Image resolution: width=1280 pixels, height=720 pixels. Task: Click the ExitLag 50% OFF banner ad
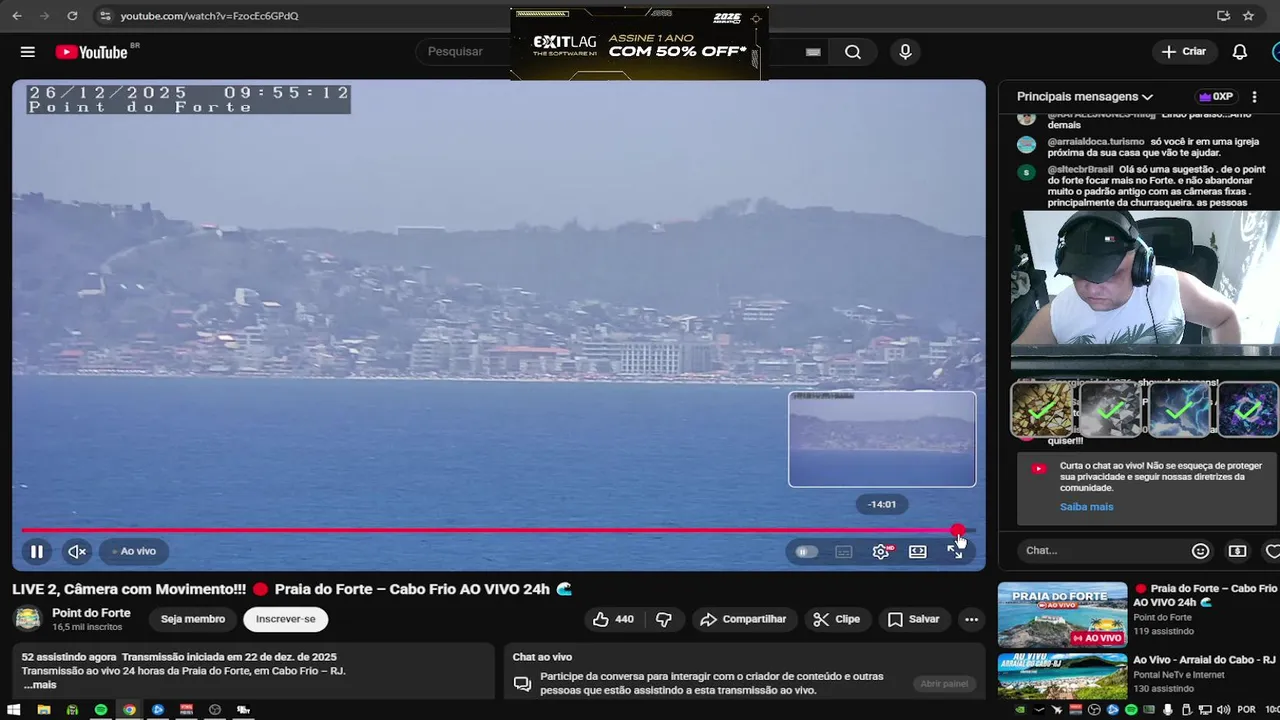coord(639,45)
